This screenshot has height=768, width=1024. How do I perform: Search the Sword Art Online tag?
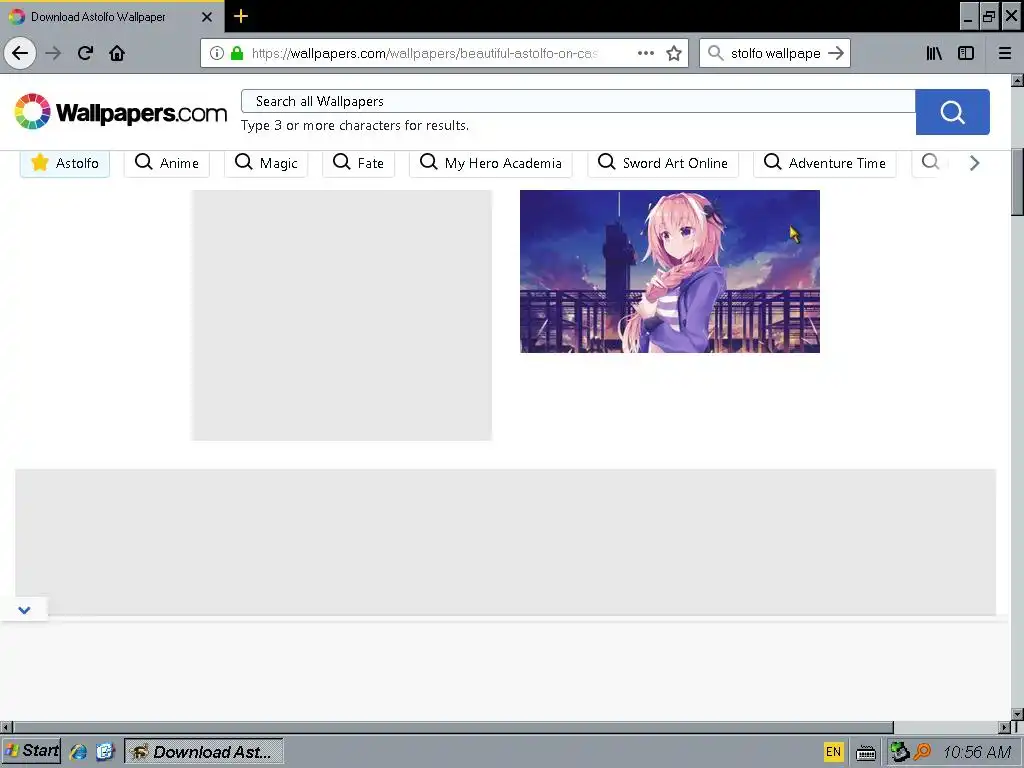point(663,163)
